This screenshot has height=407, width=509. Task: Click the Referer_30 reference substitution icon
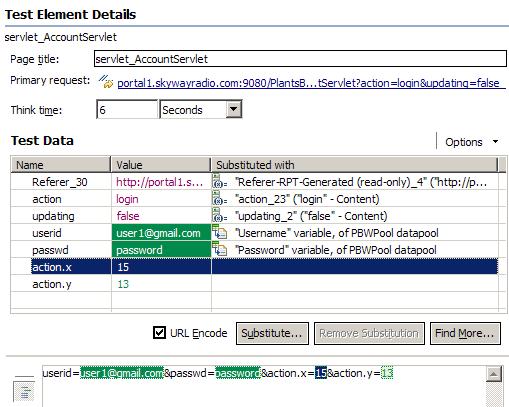[219, 181]
